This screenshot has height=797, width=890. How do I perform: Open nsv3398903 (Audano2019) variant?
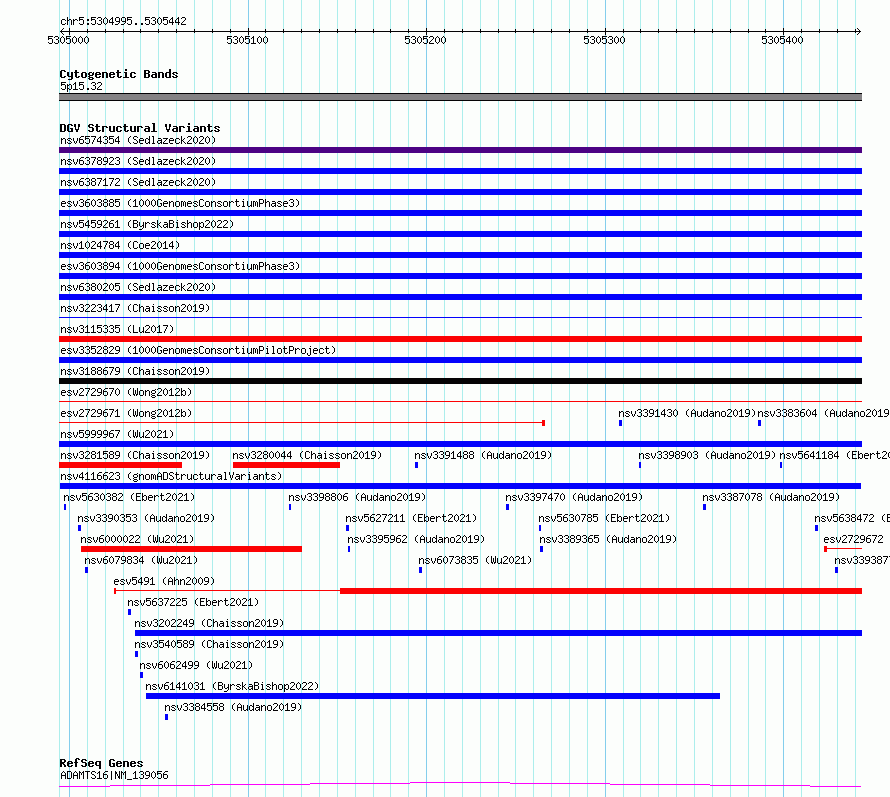click(707, 455)
